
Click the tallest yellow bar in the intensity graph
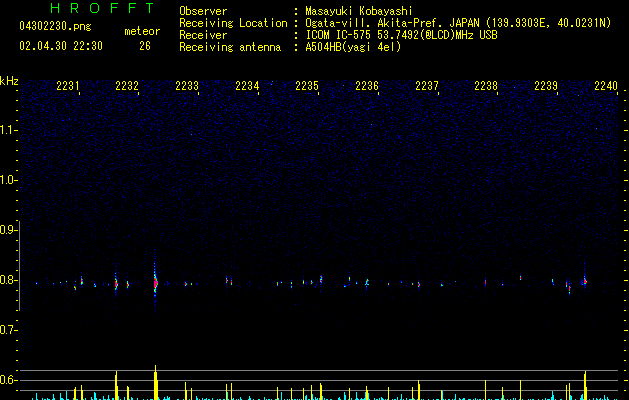click(x=156, y=382)
